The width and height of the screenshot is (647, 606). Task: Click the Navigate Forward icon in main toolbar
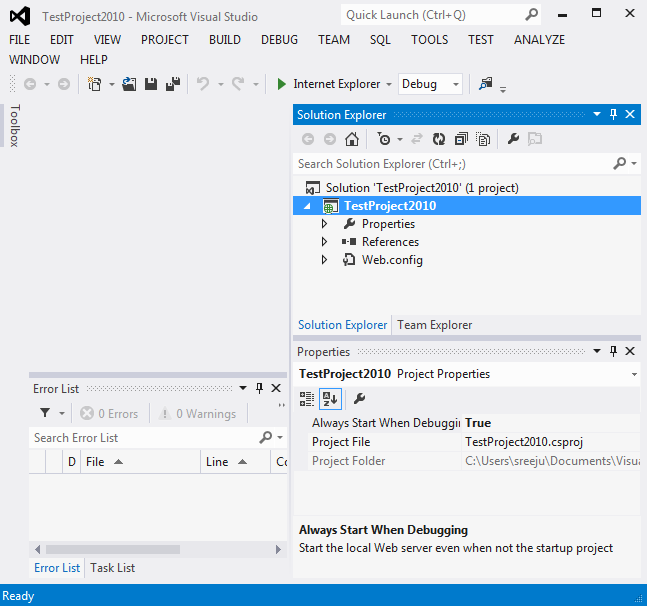[x=64, y=84]
